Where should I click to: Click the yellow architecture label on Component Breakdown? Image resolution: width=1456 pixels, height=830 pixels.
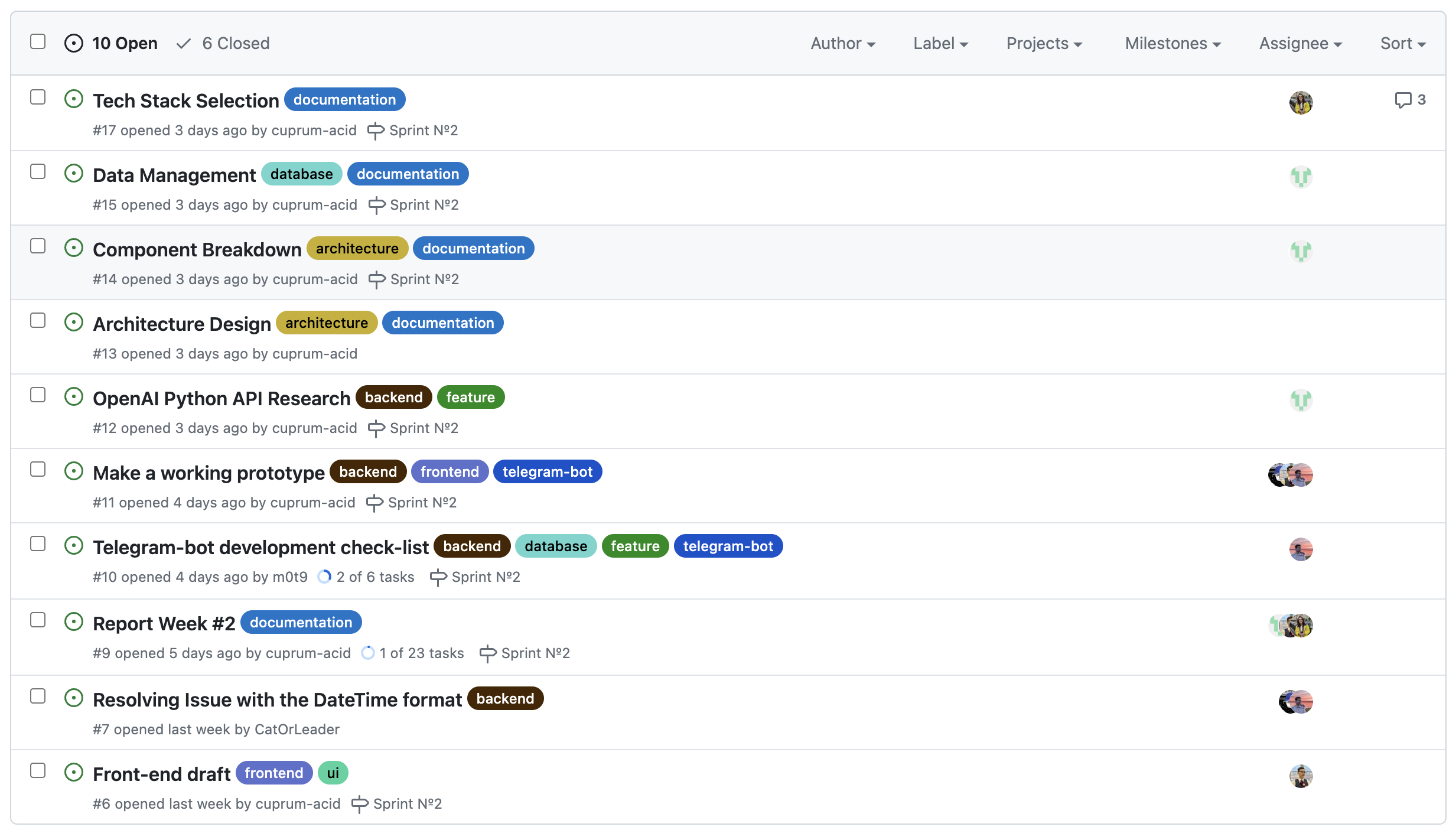point(357,249)
